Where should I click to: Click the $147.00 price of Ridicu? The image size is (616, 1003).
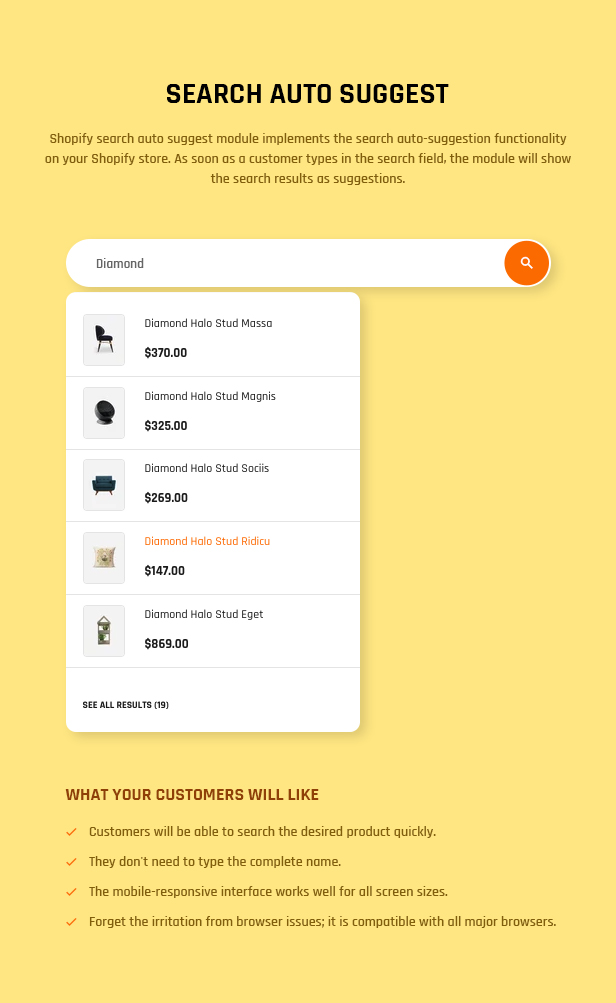tap(164, 571)
